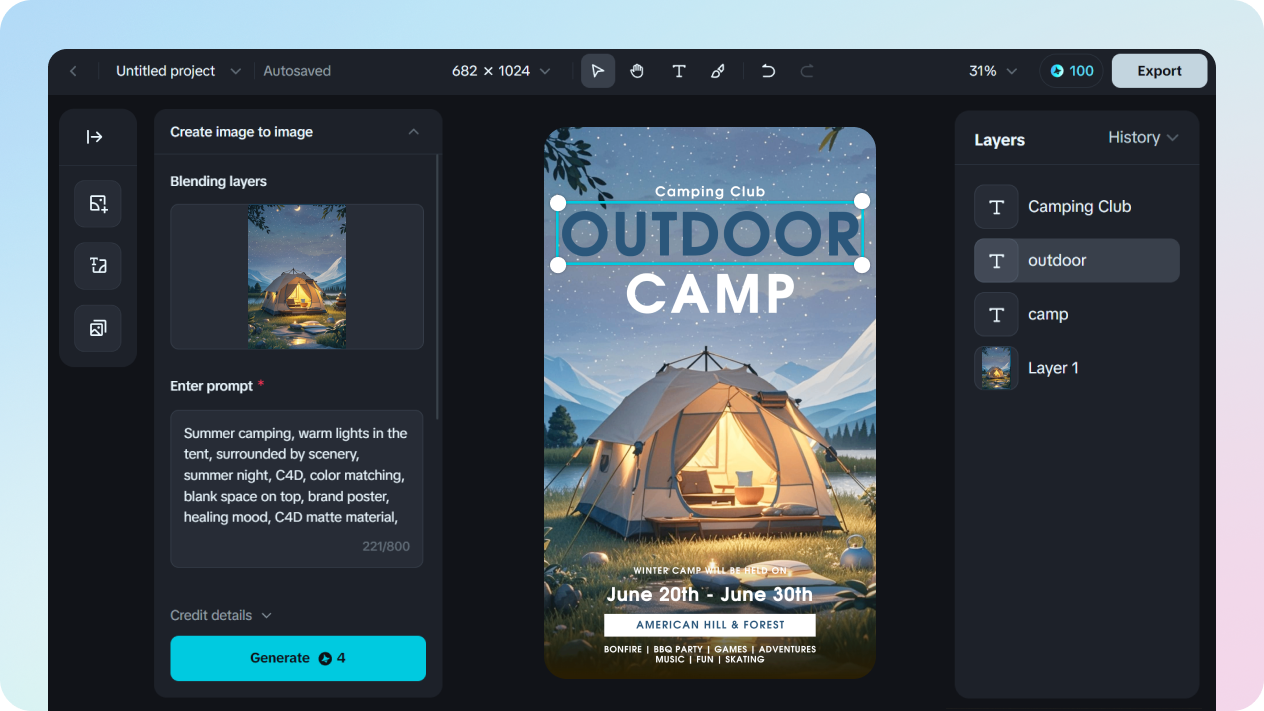Screen dimensions: 1264x711
Task: Open the add-image sidebar tool
Action: point(98,204)
